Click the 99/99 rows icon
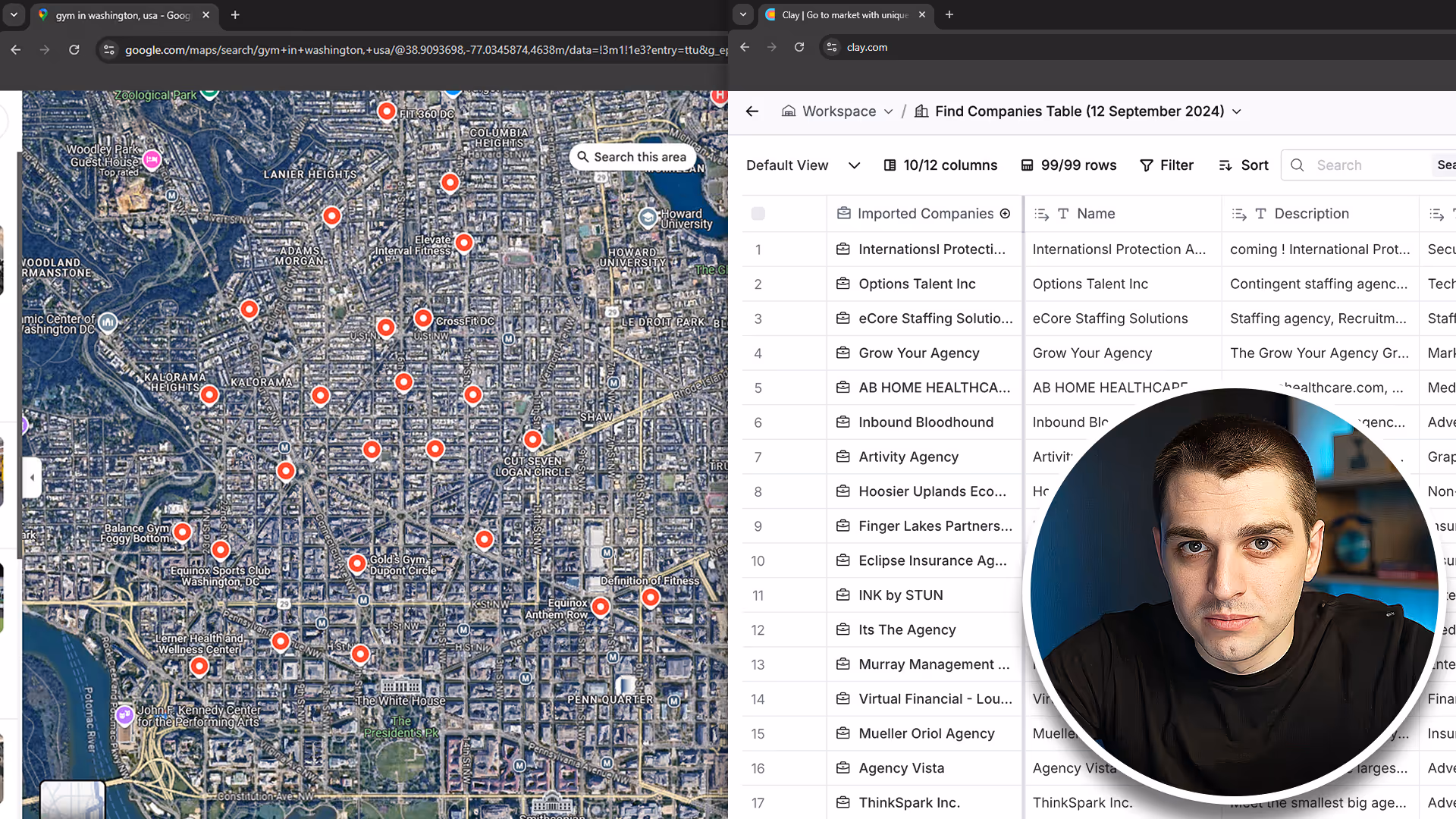This screenshot has height=819, width=1456. [1027, 165]
